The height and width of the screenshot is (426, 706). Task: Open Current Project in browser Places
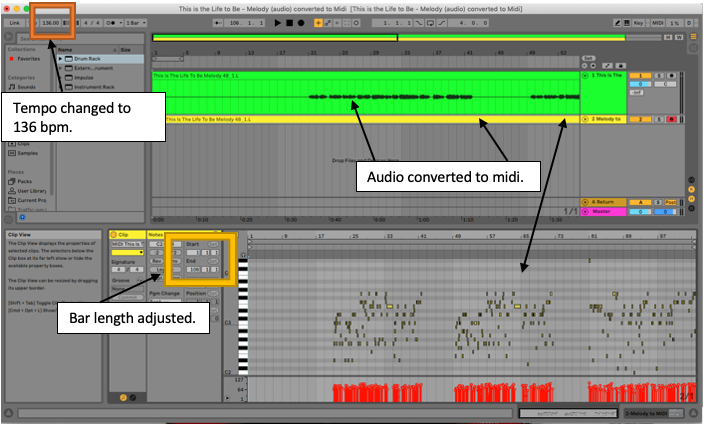pyautogui.click(x=32, y=200)
